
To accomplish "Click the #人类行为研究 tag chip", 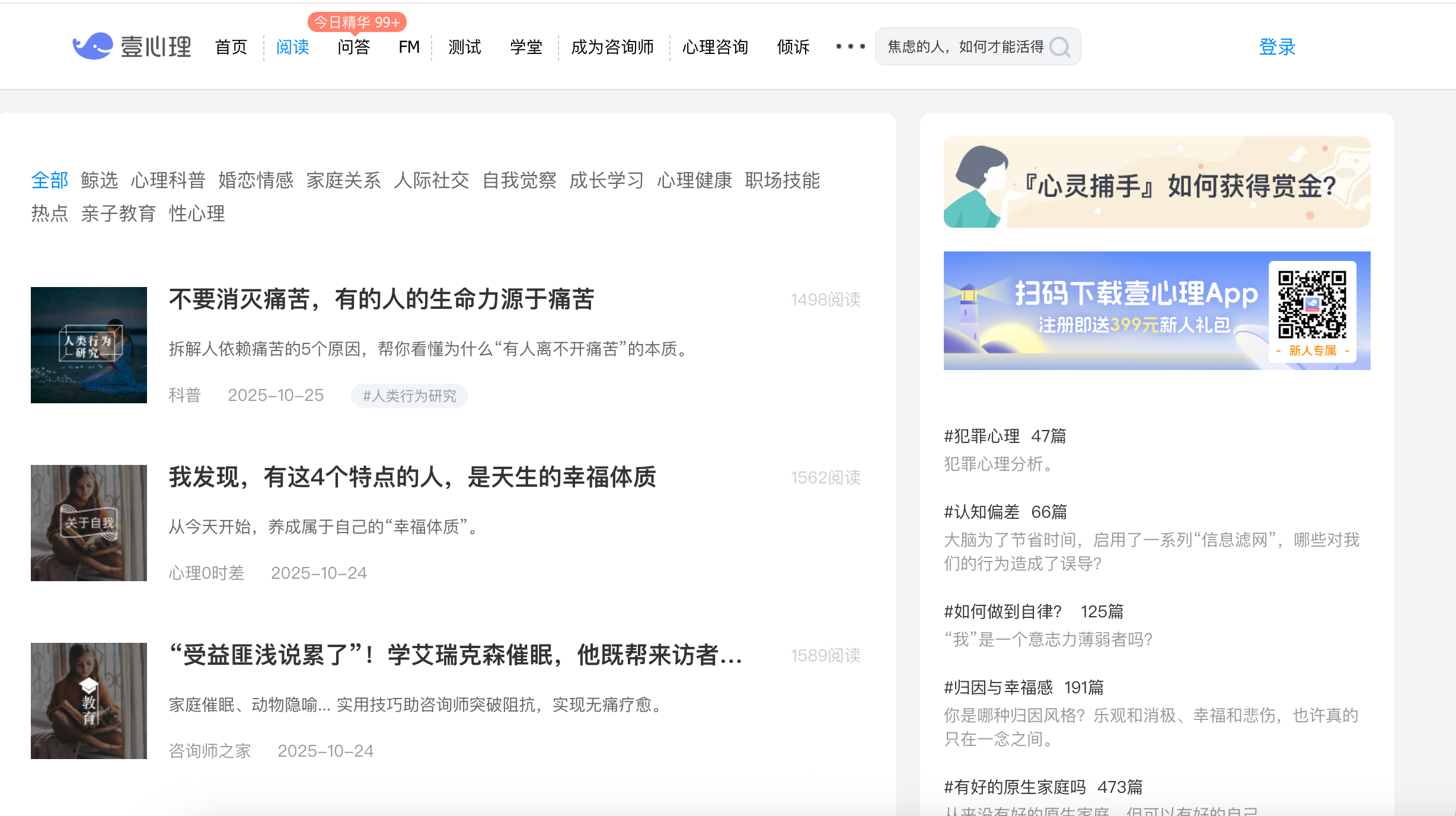I will (409, 396).
